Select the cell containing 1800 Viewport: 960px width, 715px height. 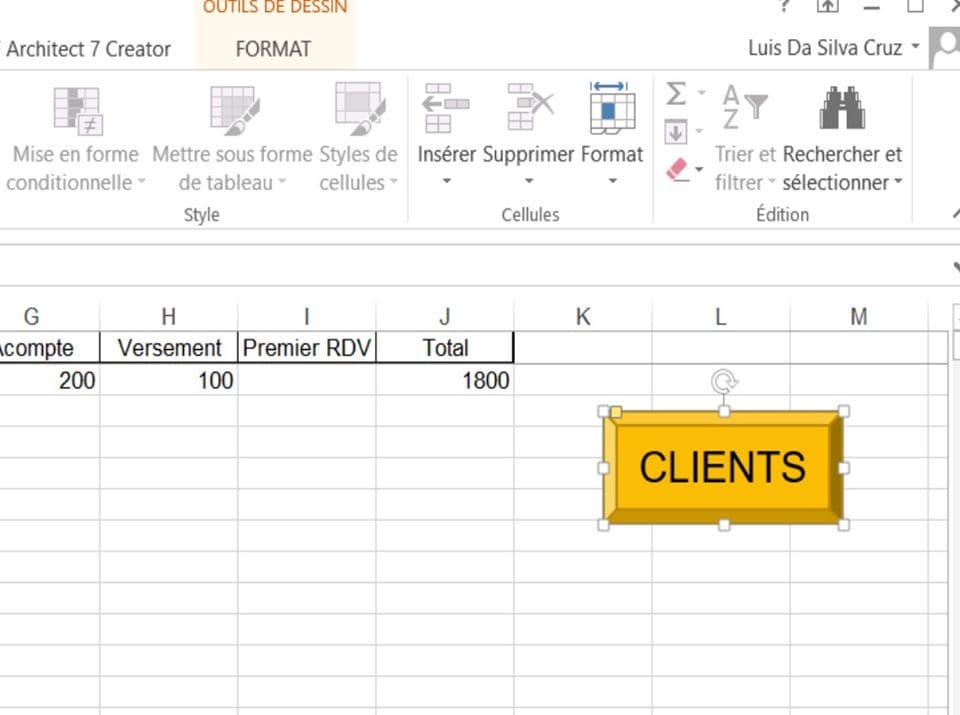pyautogui.click(x=445, y=380)
